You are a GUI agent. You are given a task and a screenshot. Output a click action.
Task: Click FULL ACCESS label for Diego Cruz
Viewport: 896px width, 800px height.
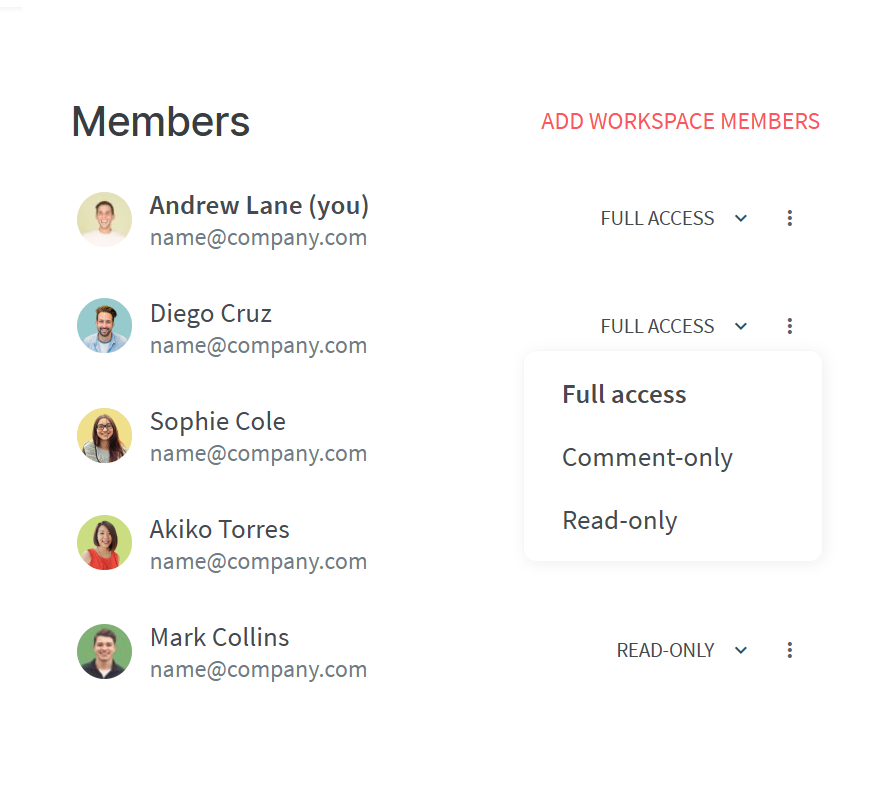(657, 326)
